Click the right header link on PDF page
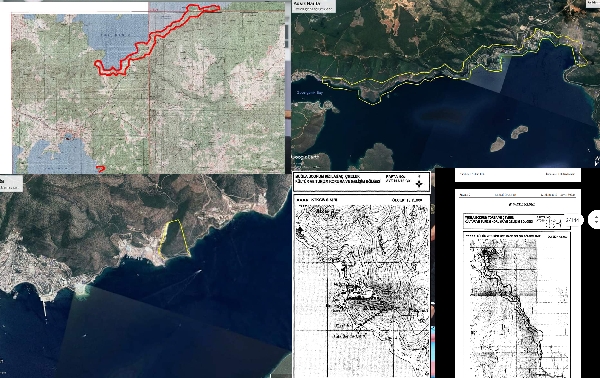 pos(560,174)
